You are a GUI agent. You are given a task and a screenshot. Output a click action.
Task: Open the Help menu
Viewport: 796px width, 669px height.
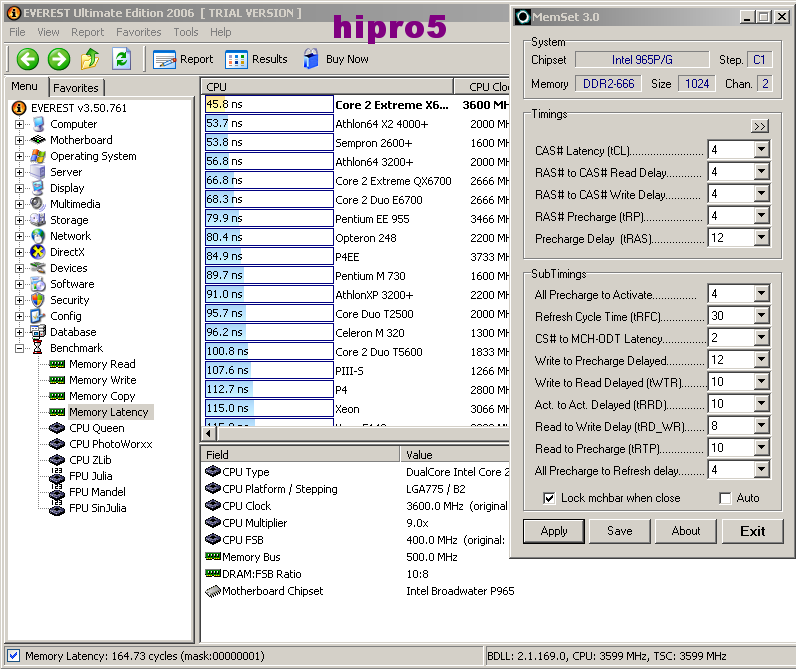pyautogui.click(x=221, y=32)
